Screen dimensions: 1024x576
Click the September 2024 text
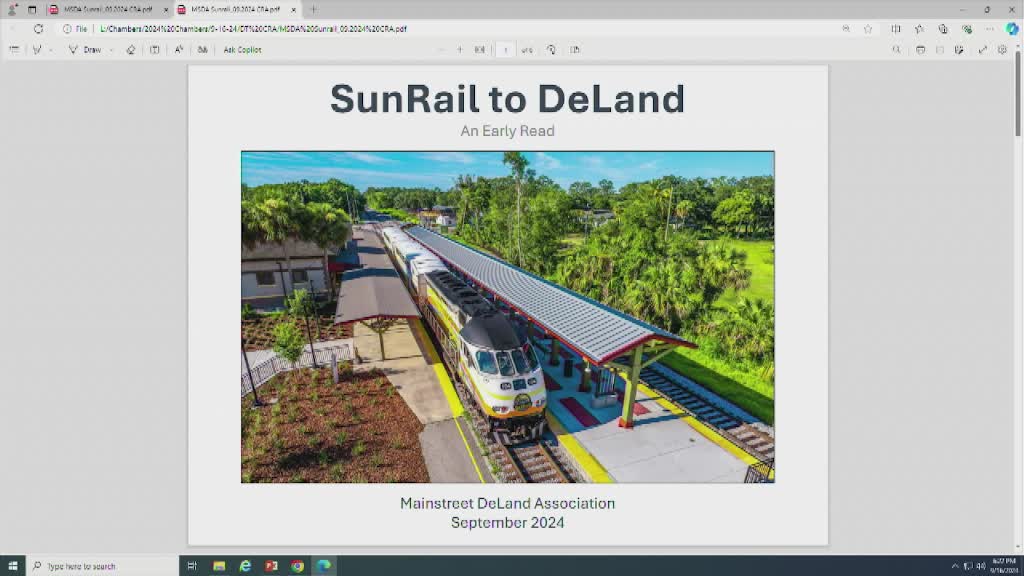(x=507, y=522)
